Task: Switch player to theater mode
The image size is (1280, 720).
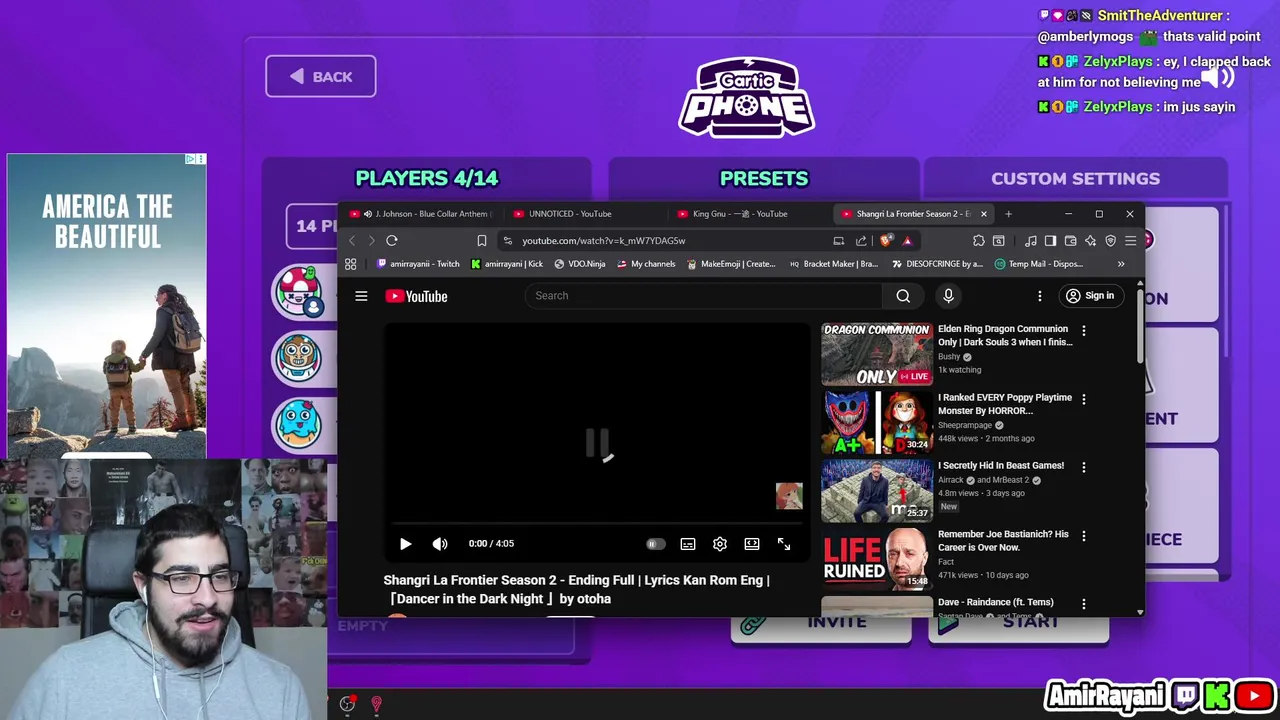Action: pyautogui.click(x=752, y=544)
